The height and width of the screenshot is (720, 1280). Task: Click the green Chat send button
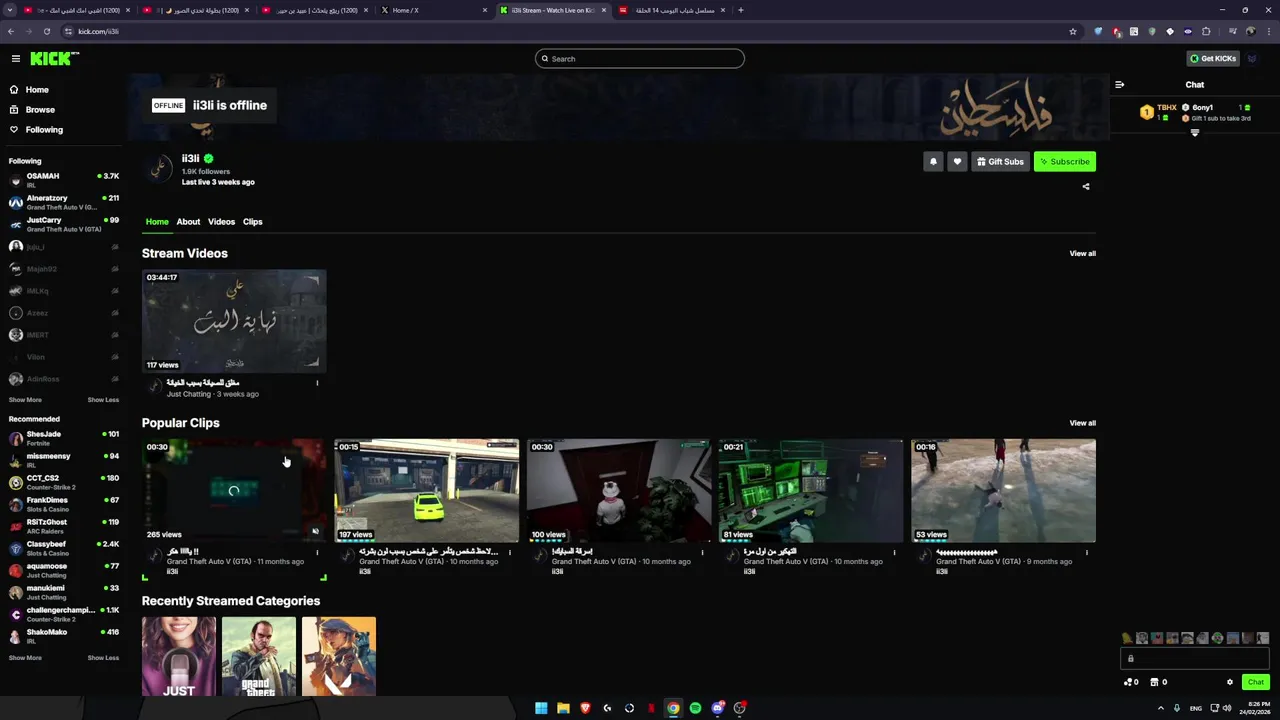point(1255,682)
